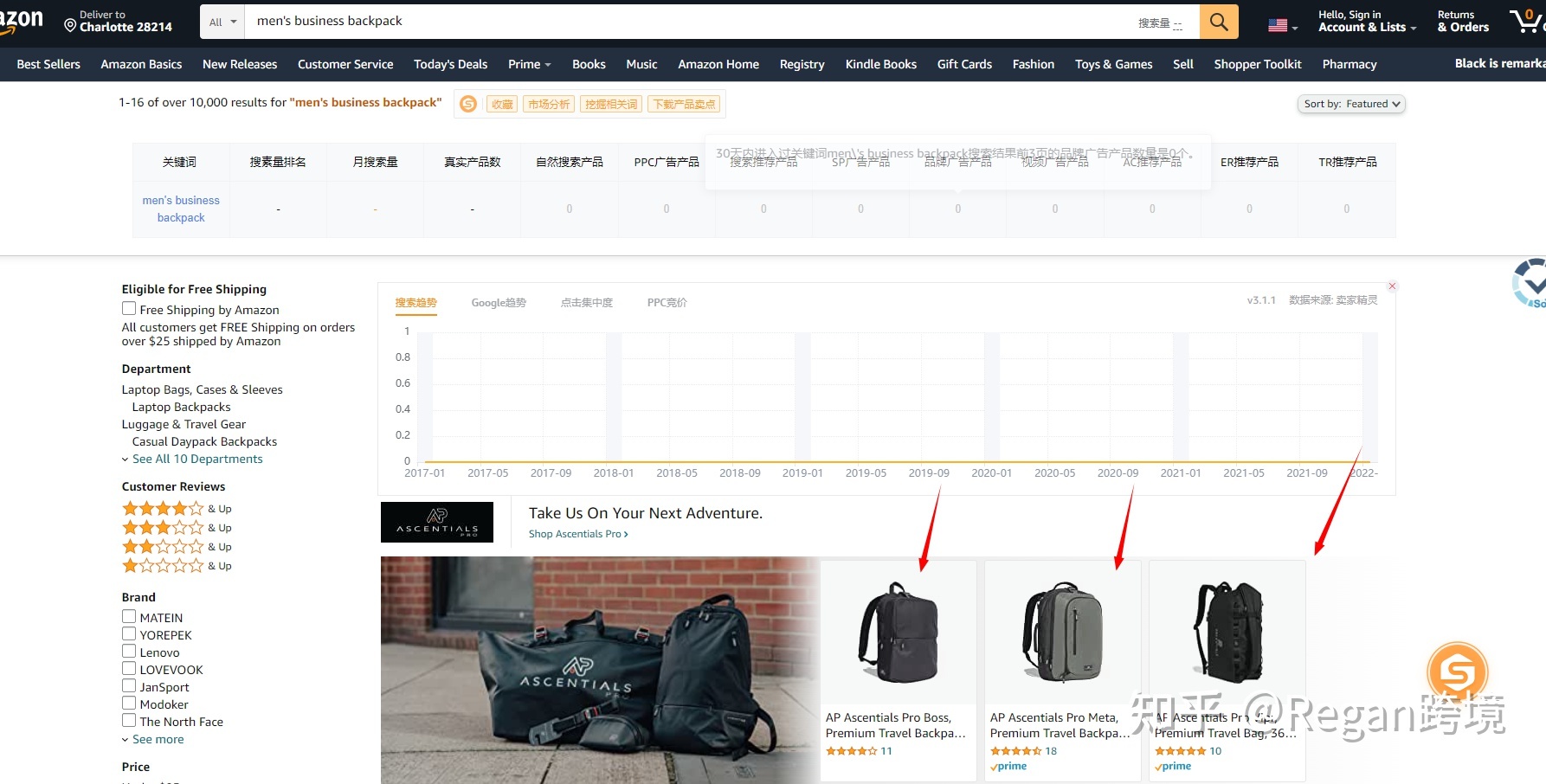Click Casual Daypack Backpacks link
1546x784 pixels.
[204, 441]
